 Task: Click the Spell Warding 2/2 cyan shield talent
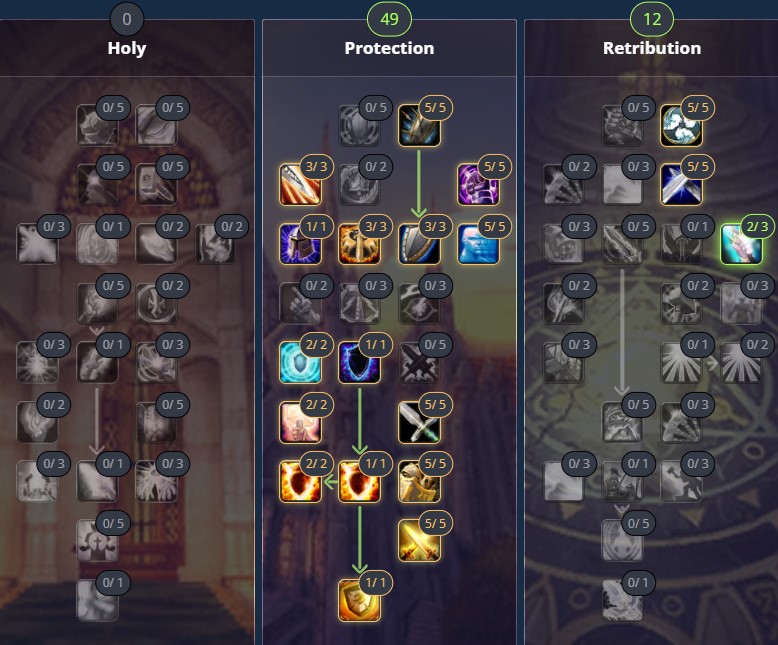point(300,362)
